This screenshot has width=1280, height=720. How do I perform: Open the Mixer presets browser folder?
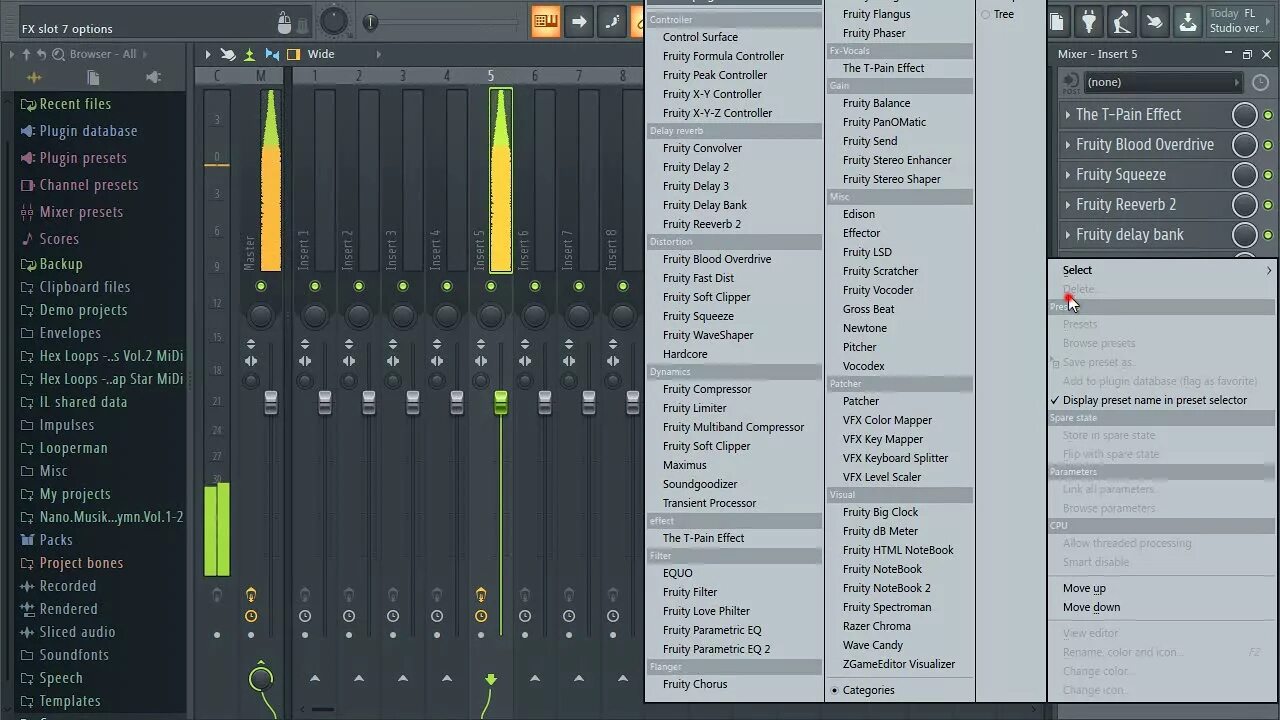tap(81, 212)
